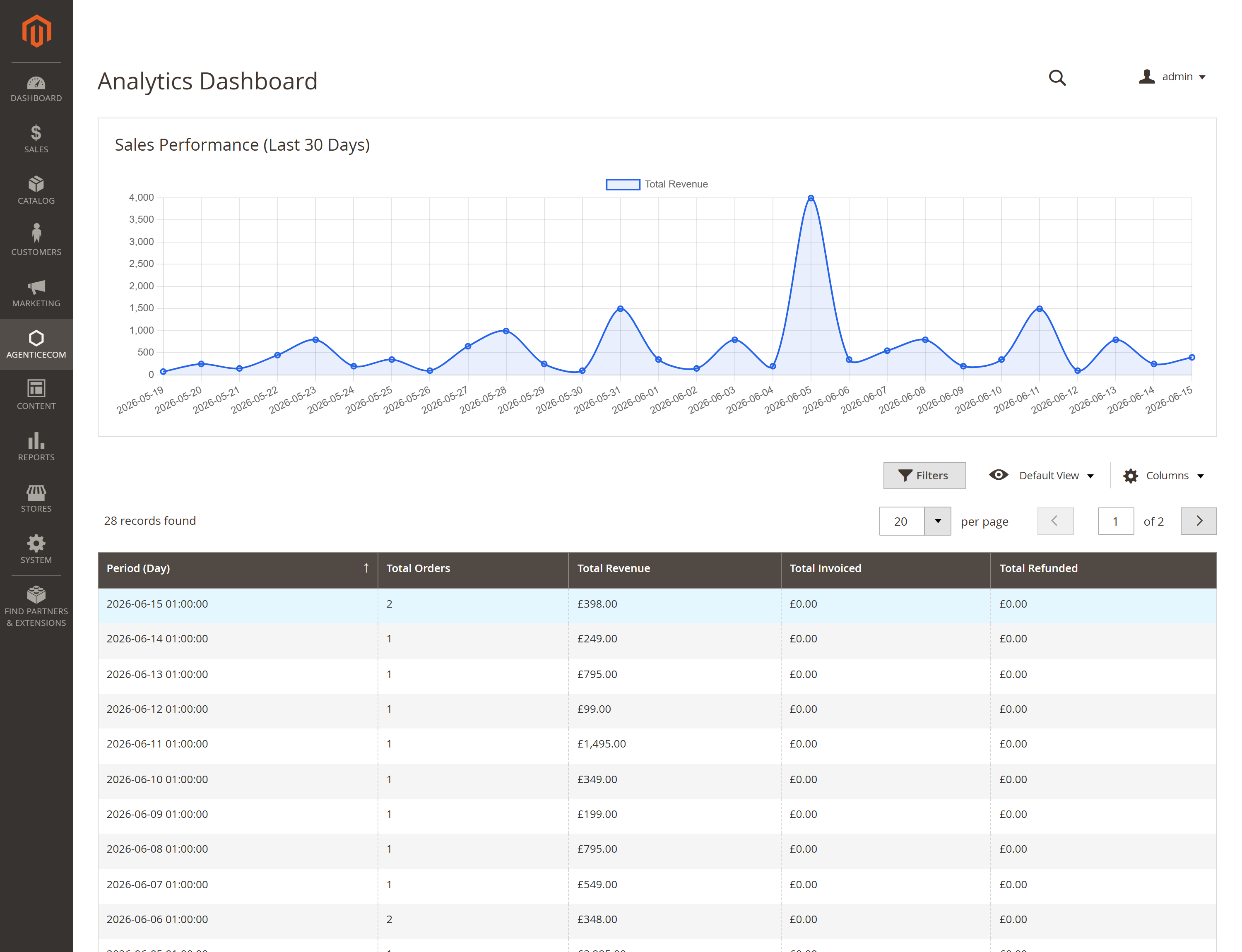Click the Sales Performance (Last 30 Days) heading
1242x952 pixels.
[242, 145]
